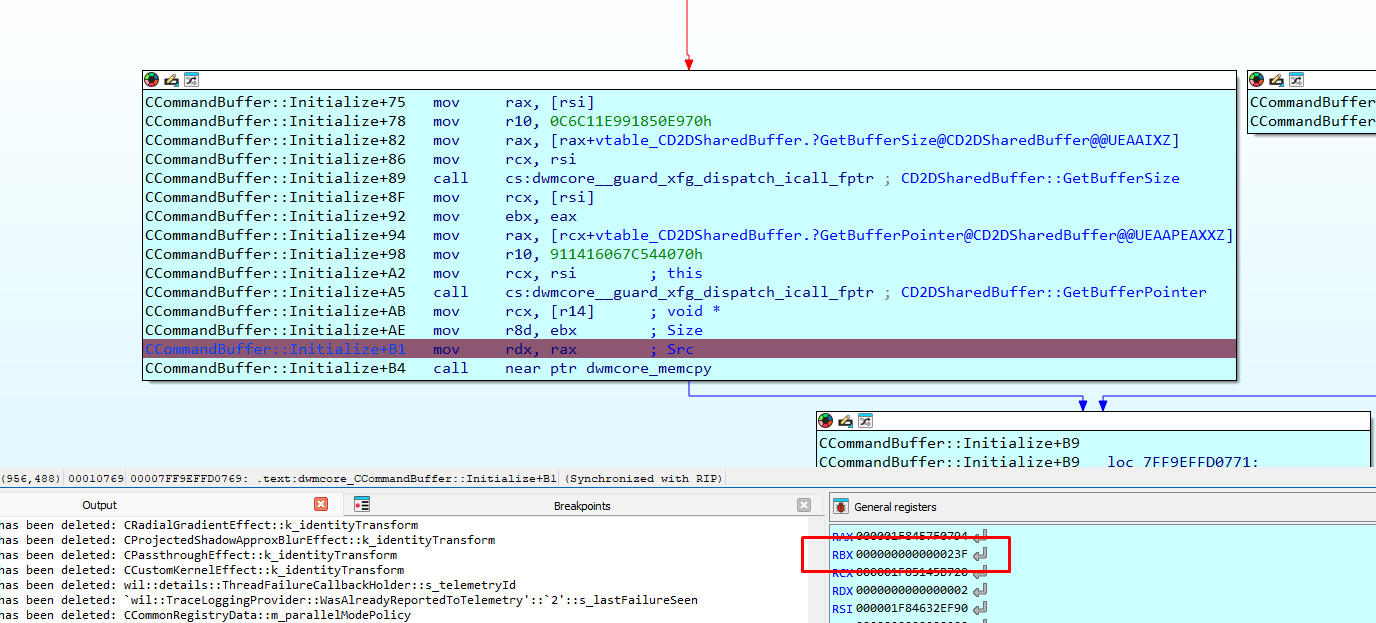1376x623 pixels.
Task: Click the RCX register name
Action: pyautogui.click(x=842, y=572)
